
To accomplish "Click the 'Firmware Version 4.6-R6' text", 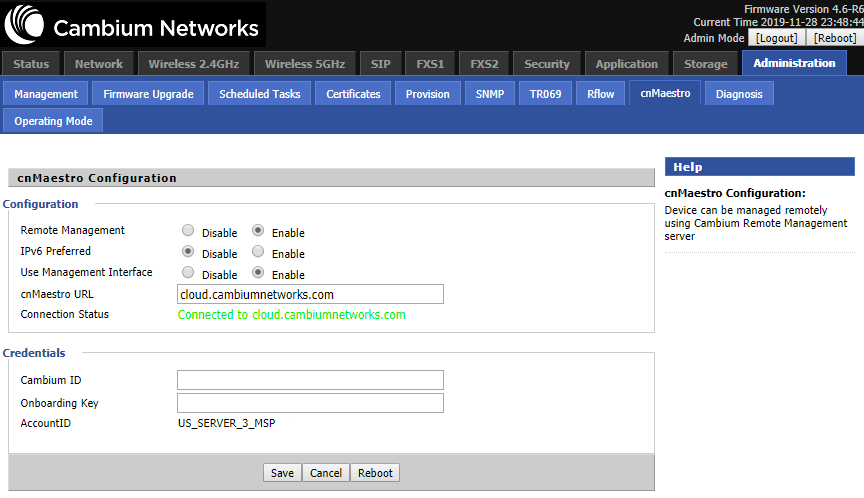I will click(x=803, y=9).
